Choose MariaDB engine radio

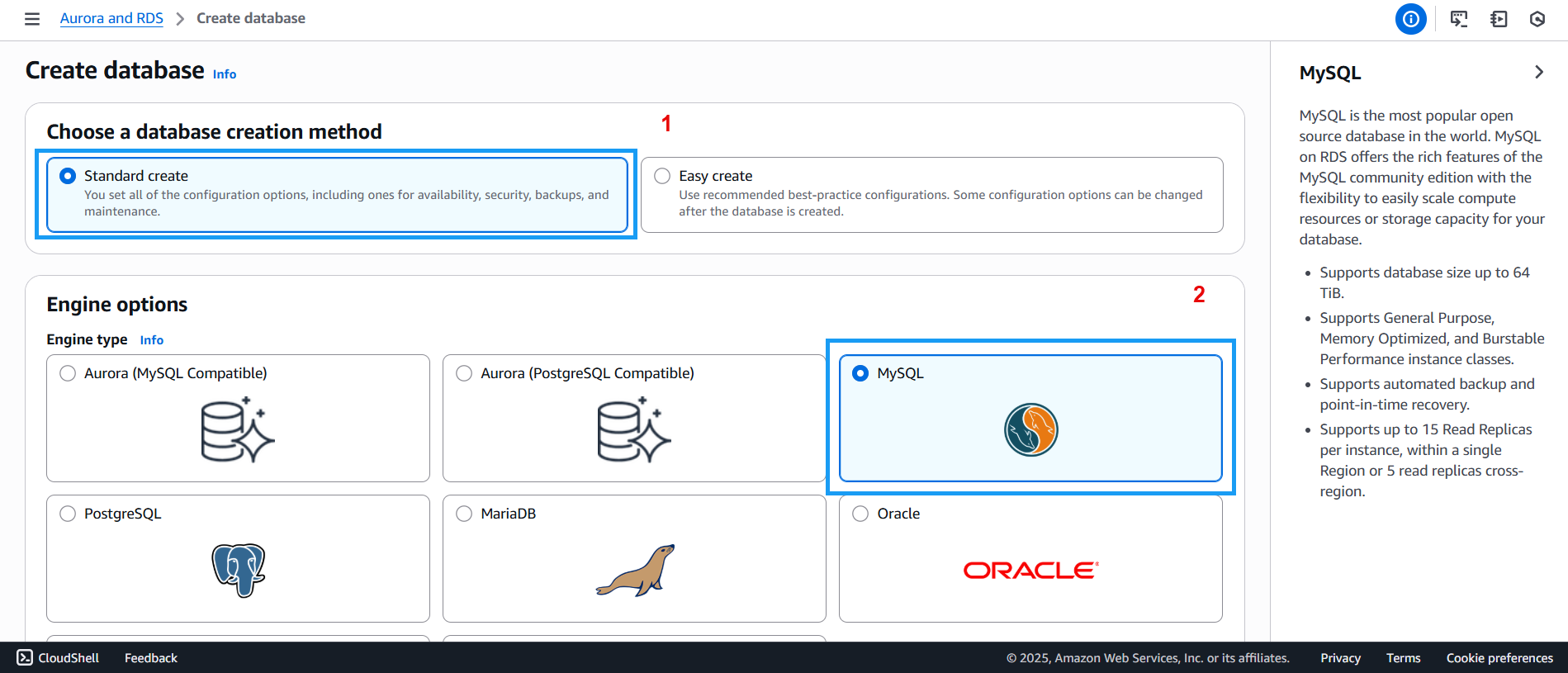(464, 514)
